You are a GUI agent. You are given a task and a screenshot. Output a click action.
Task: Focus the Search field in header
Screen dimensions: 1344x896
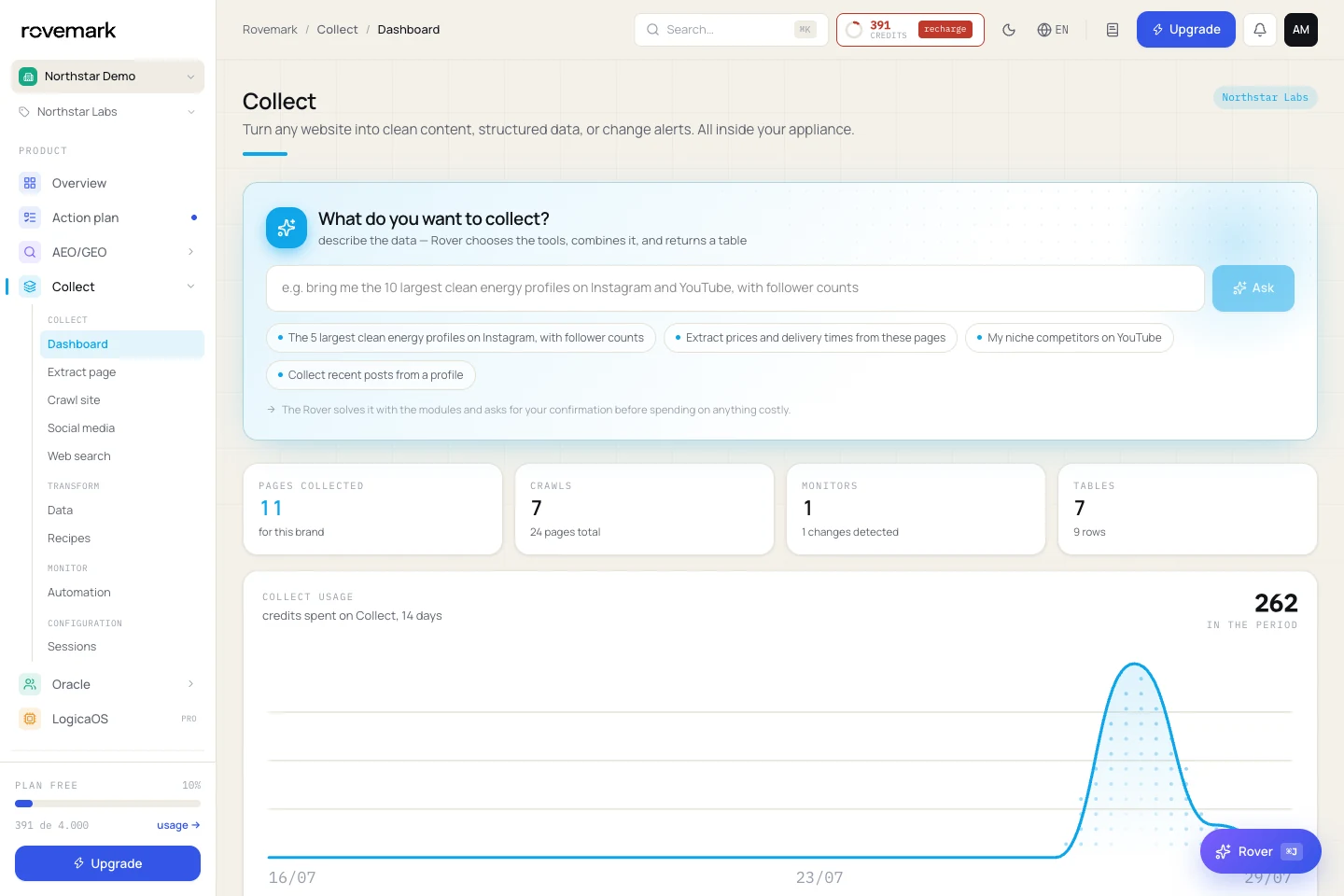click(731, 30)
